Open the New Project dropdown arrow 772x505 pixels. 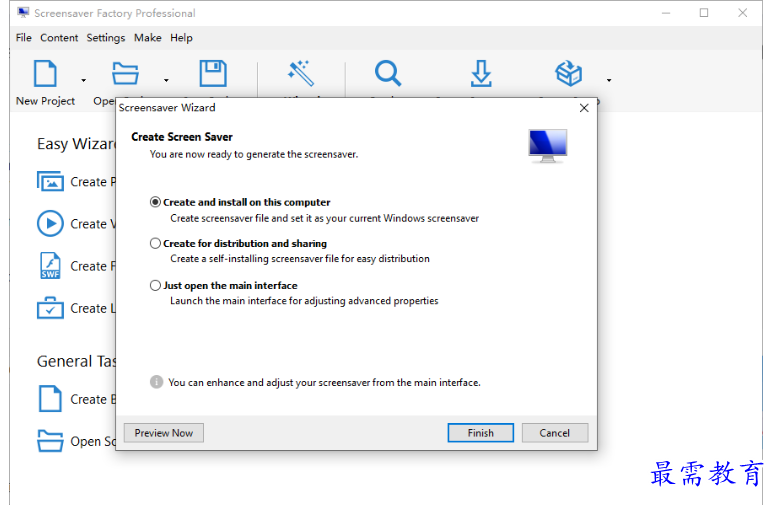tap(83, 80)
